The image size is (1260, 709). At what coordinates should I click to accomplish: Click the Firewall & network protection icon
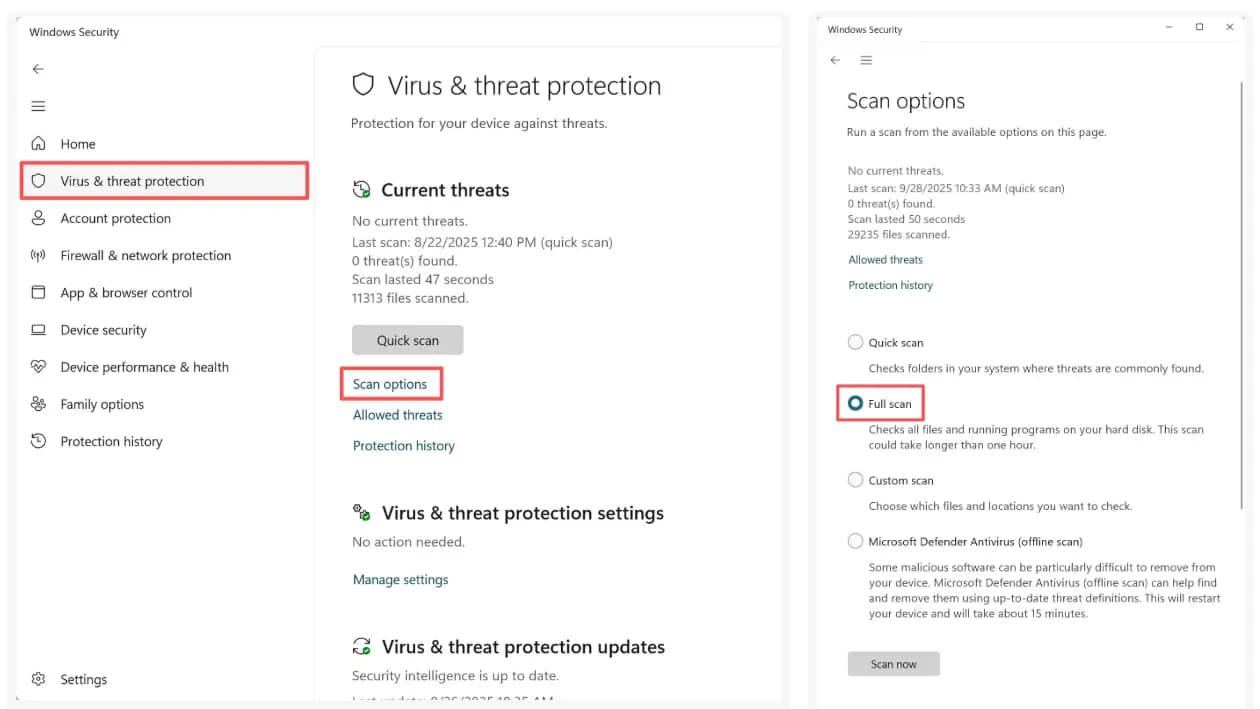[x=39, y=255]
